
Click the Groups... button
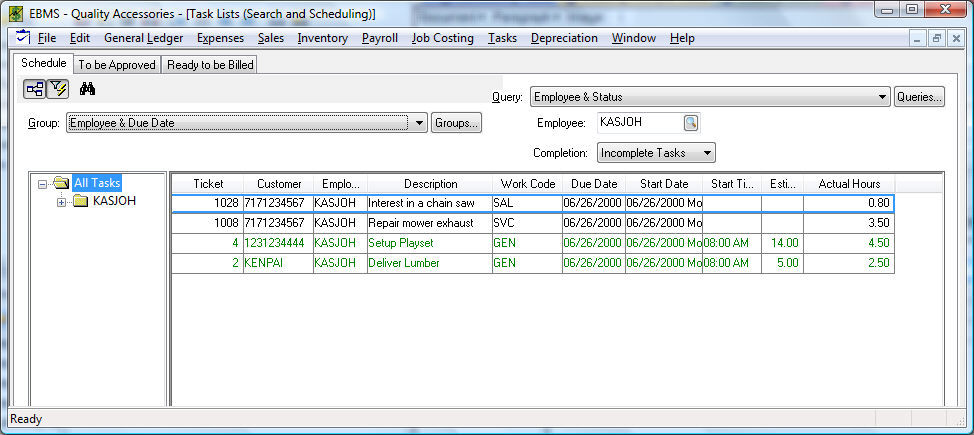[x=456, y=123]
